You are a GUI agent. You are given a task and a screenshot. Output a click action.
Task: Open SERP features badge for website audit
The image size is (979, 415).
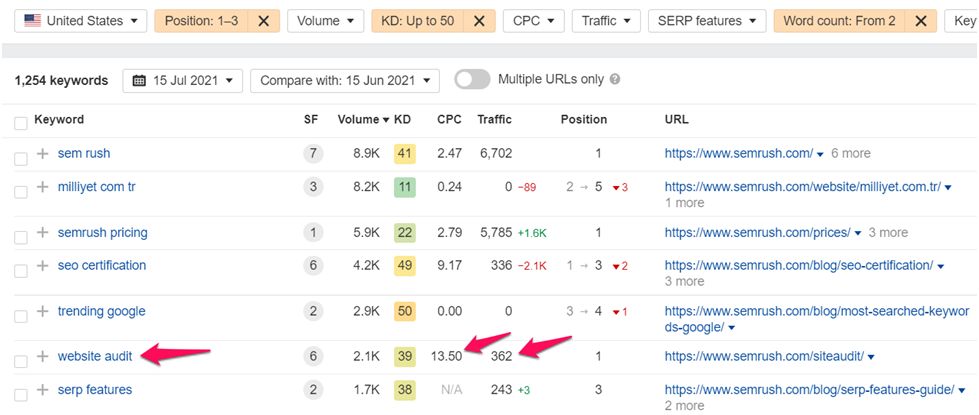point(313,356)
